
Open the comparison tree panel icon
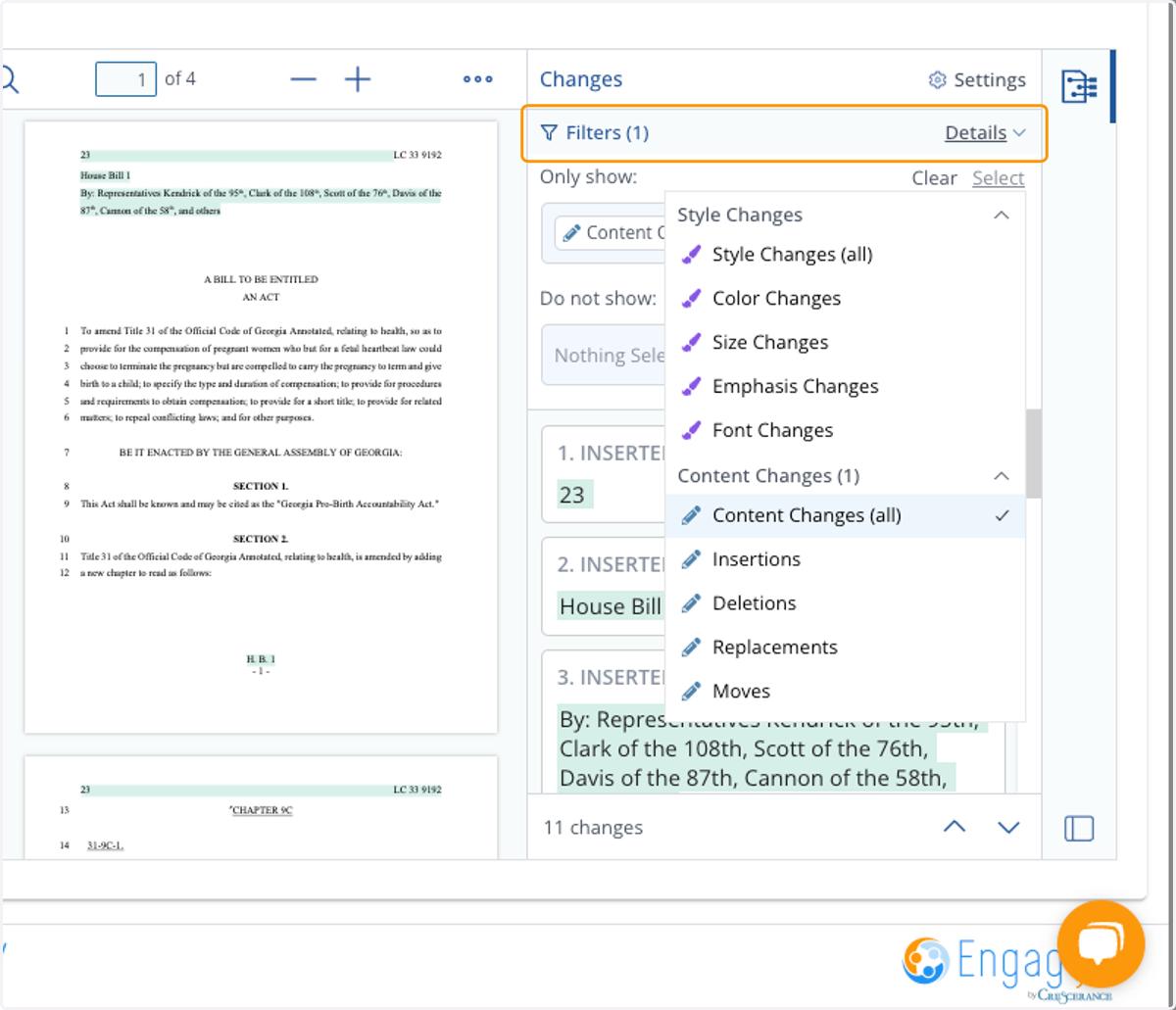pyautogui.click(x=1079, y=87)
